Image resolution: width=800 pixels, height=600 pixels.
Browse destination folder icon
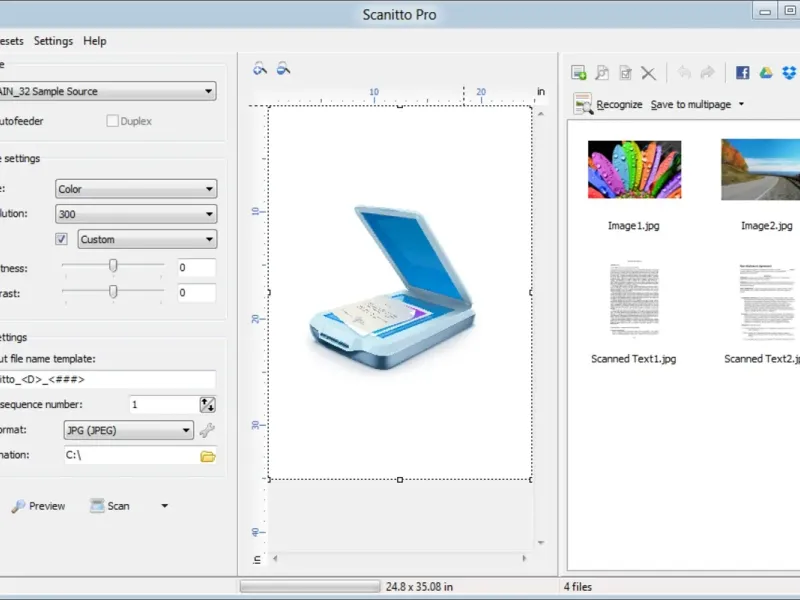[208, 456]
